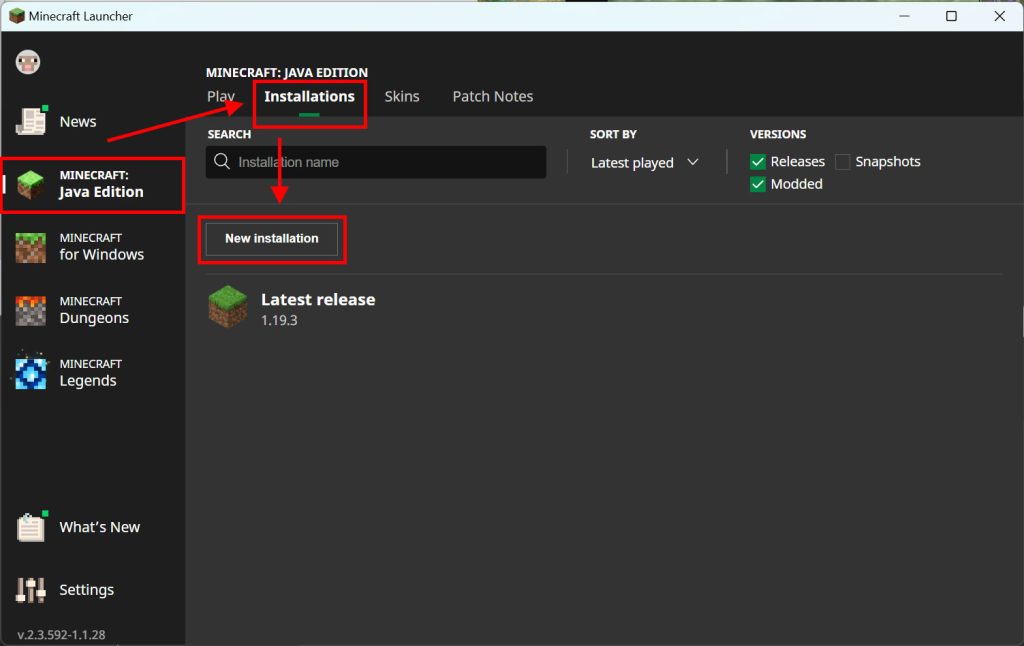Enable the Snapshots checkbox
The width and height of the screenshot is (1024, 646).
point(843,162)
